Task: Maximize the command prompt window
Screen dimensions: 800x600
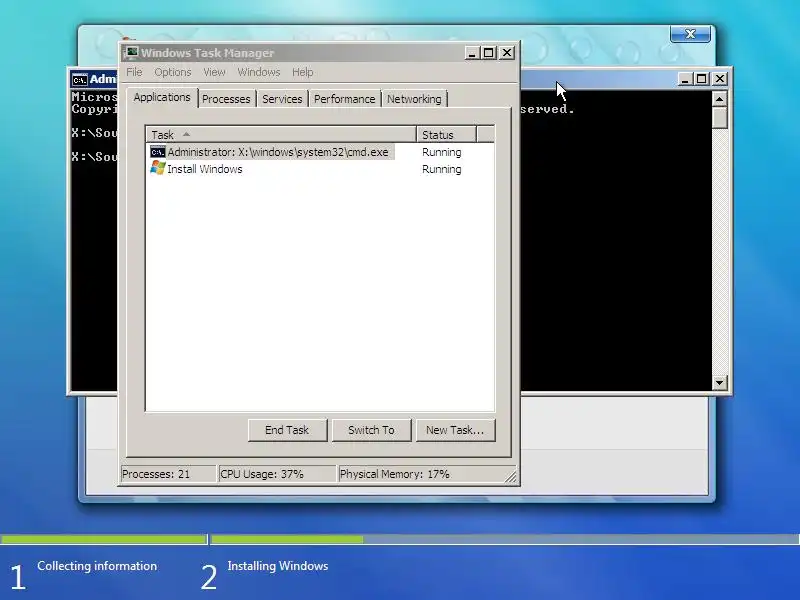Action: point(702,79)
